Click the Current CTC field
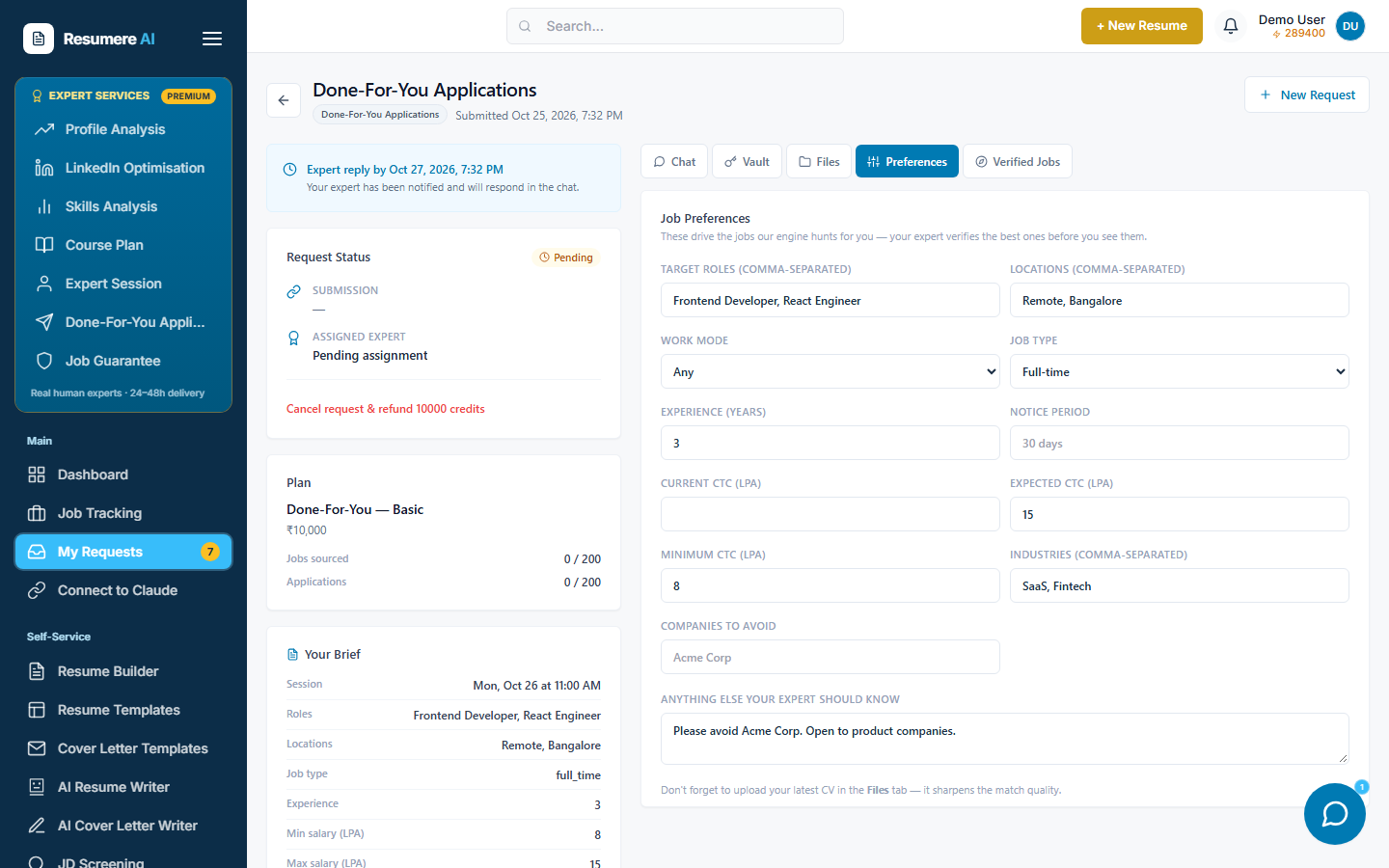 [x=831, y=514]
